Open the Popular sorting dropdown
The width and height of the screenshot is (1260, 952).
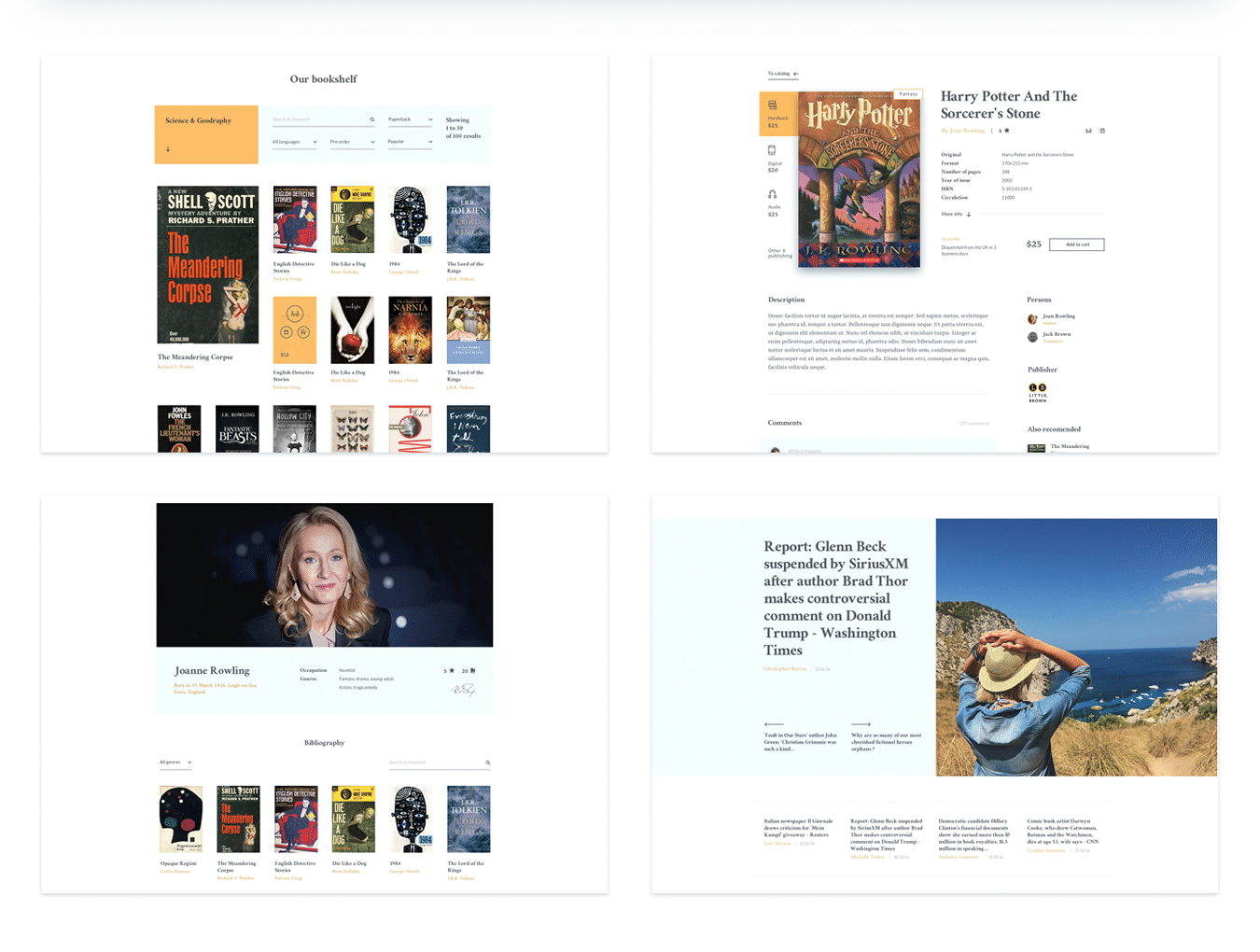(410, 142)
